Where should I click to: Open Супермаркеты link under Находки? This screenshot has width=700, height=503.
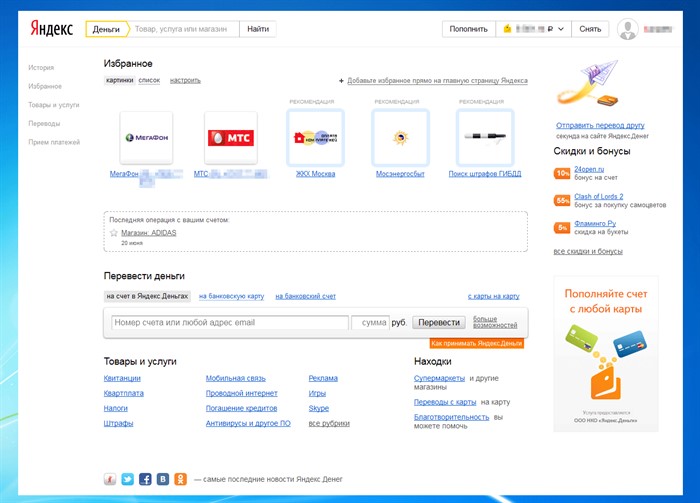point(439,378)
